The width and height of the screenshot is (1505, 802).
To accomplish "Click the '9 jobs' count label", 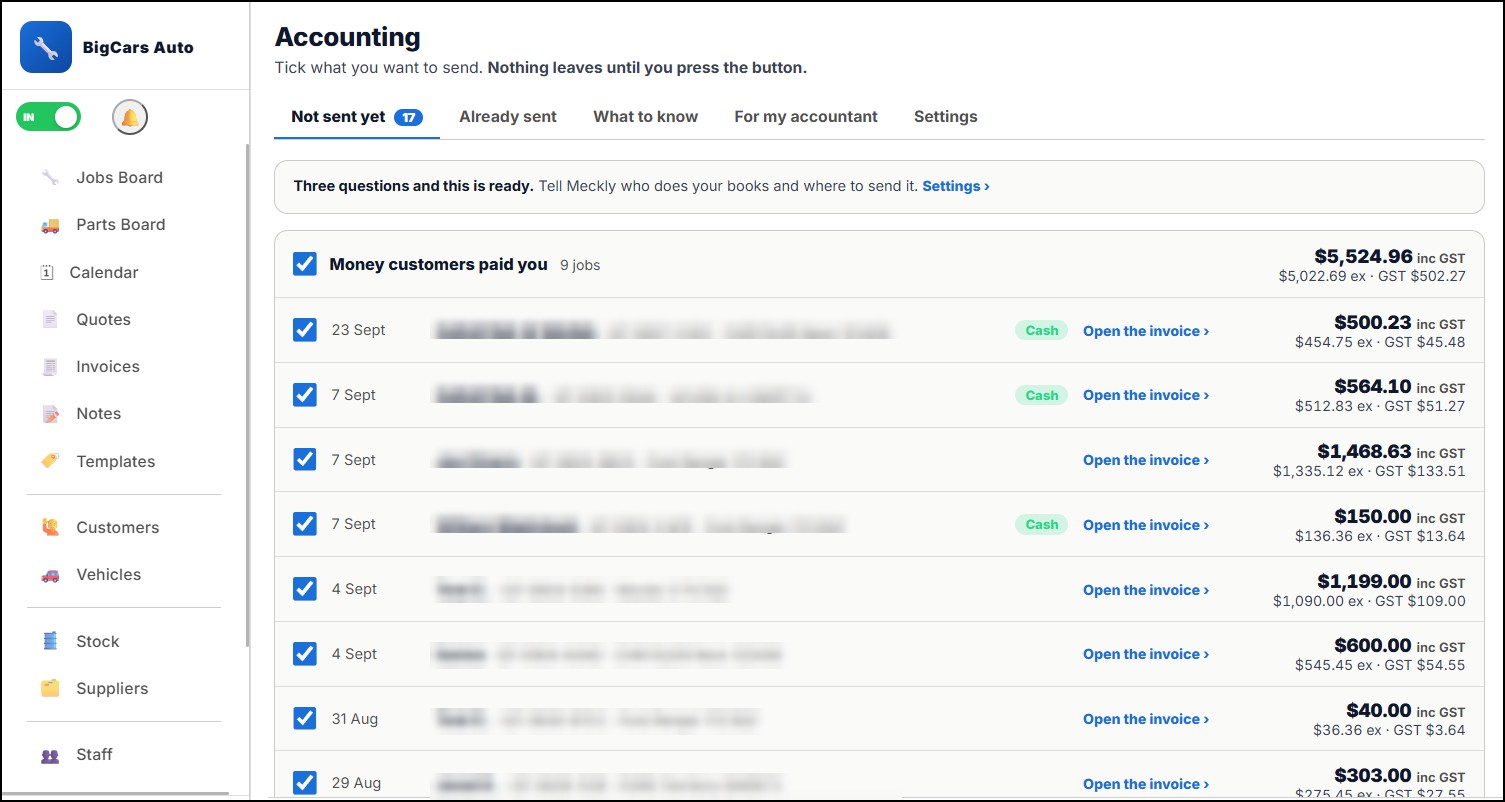I will (580, 265).
